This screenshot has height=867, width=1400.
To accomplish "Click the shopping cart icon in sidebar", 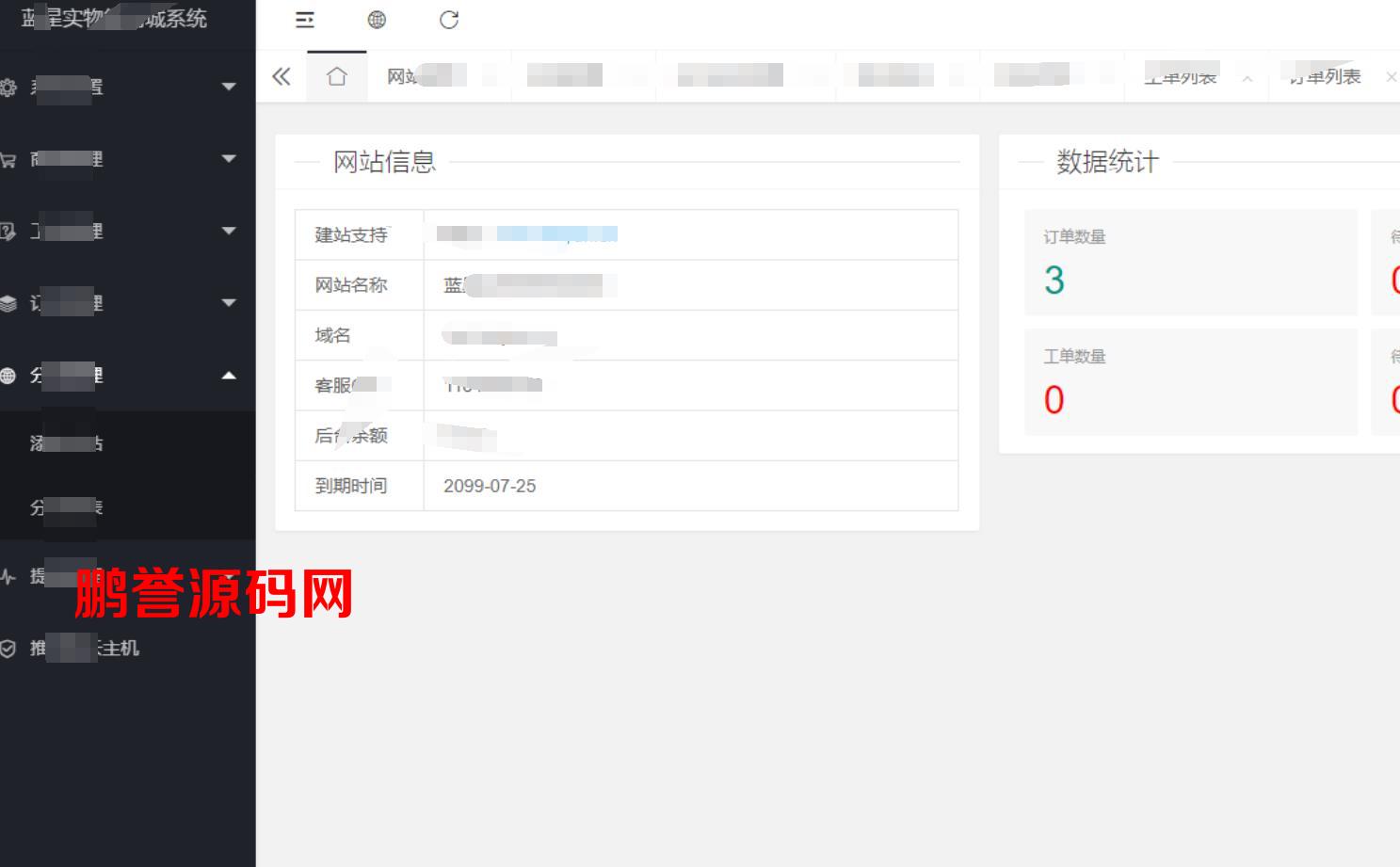I will tap(8, 160).
